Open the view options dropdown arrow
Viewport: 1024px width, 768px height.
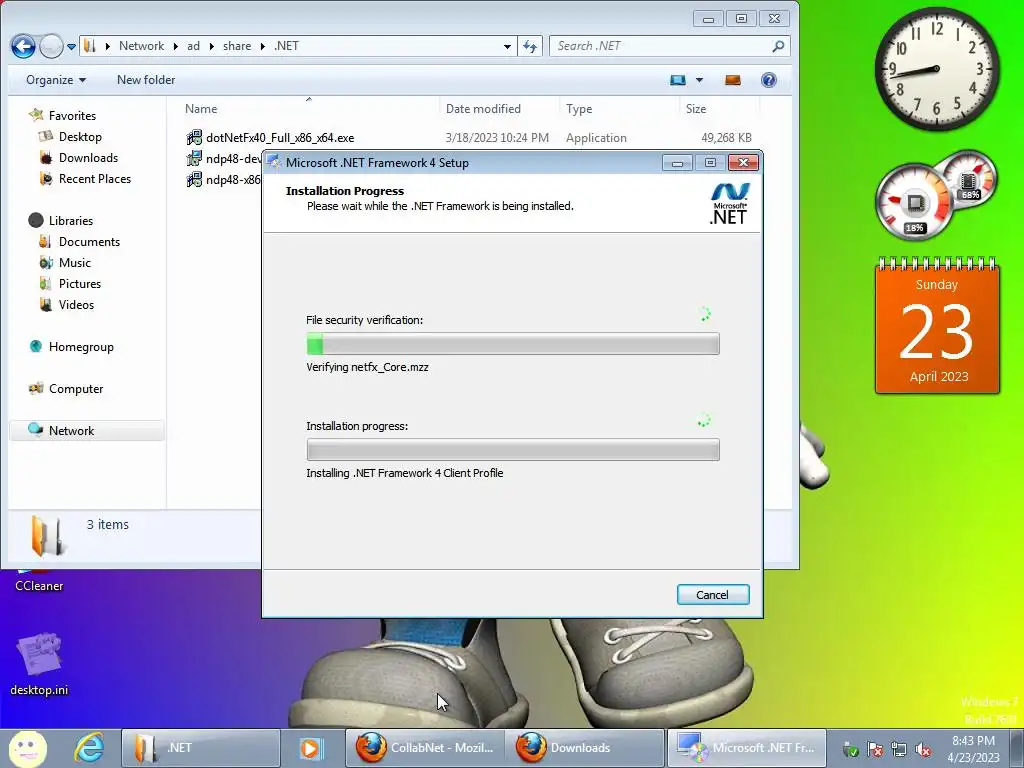699,80
